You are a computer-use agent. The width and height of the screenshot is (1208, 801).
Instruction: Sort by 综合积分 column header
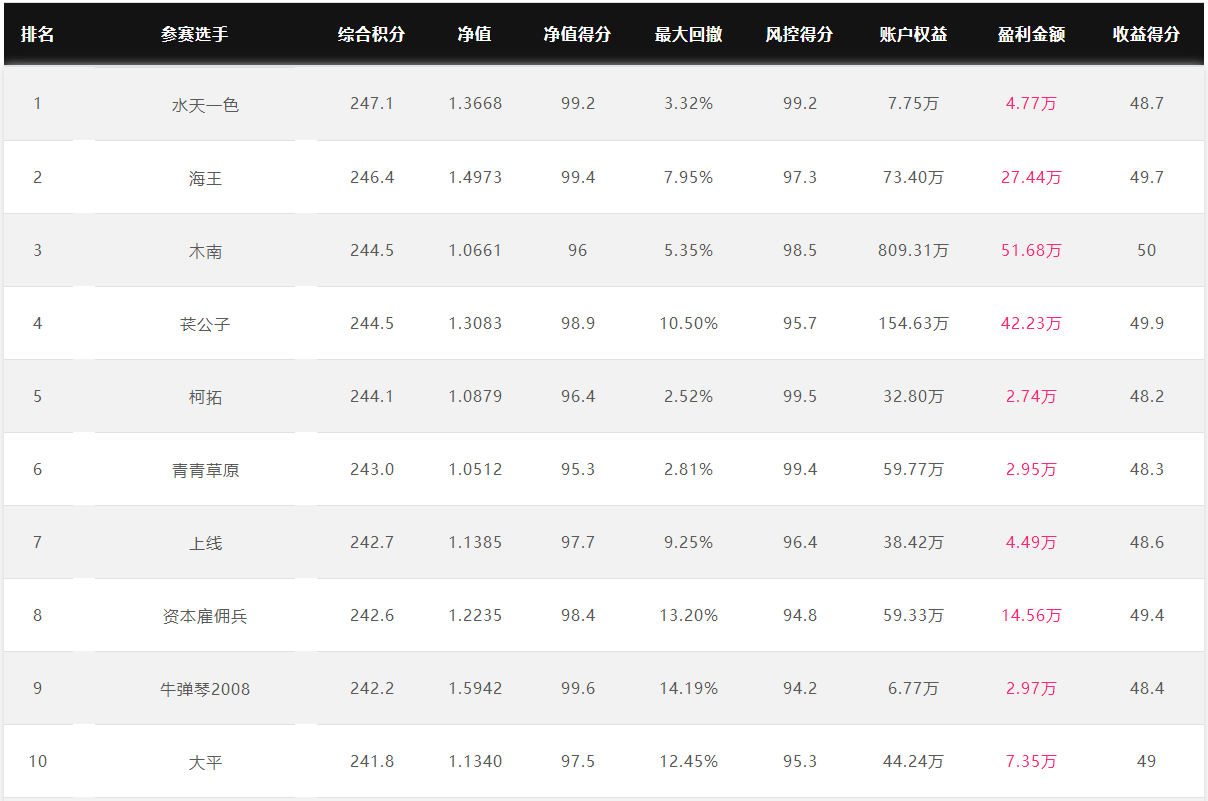click(372, 34)
